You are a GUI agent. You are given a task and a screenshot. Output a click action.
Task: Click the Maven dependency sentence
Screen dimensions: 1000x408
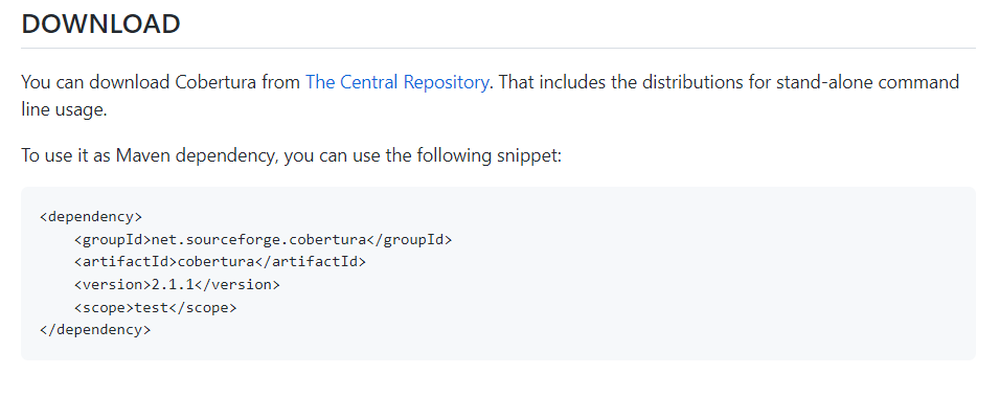coord(291,156)
